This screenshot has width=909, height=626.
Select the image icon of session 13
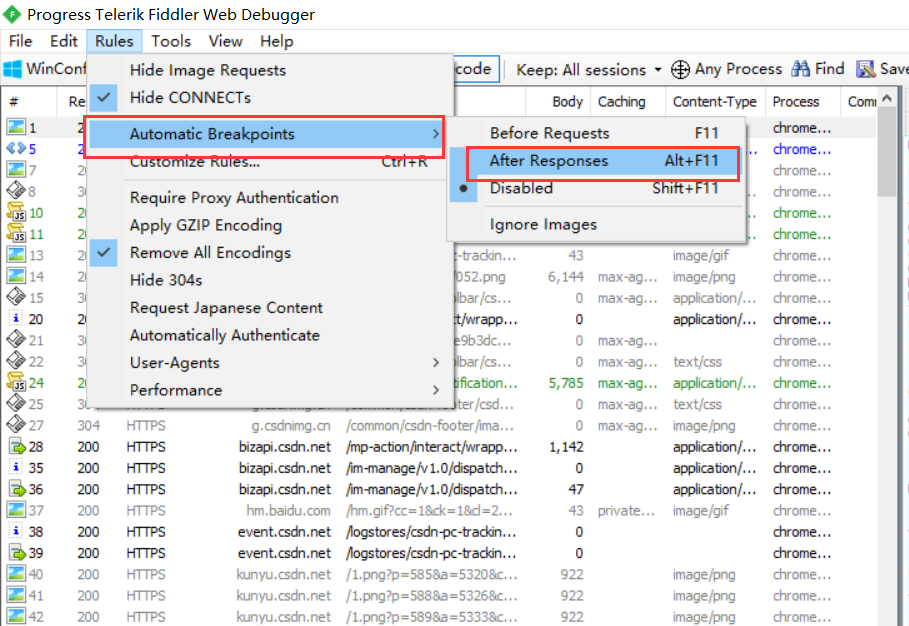(16, 254)
